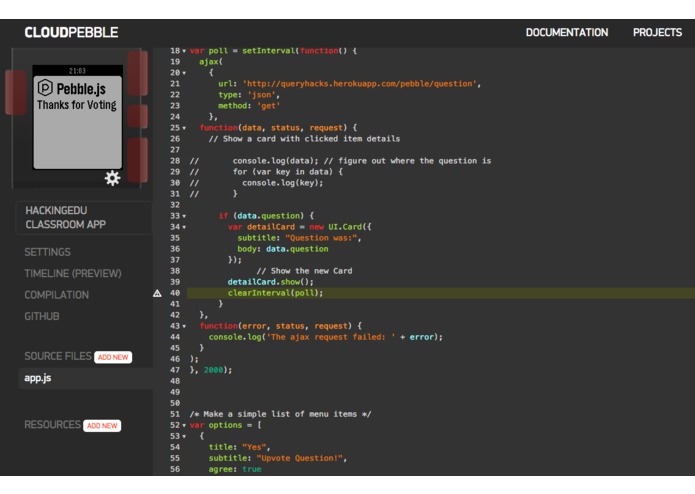Image resolution: width=695 pixels, height=494 pixels.
Task: Collapse the if block fold on line 33
Action: pos(184,216)
